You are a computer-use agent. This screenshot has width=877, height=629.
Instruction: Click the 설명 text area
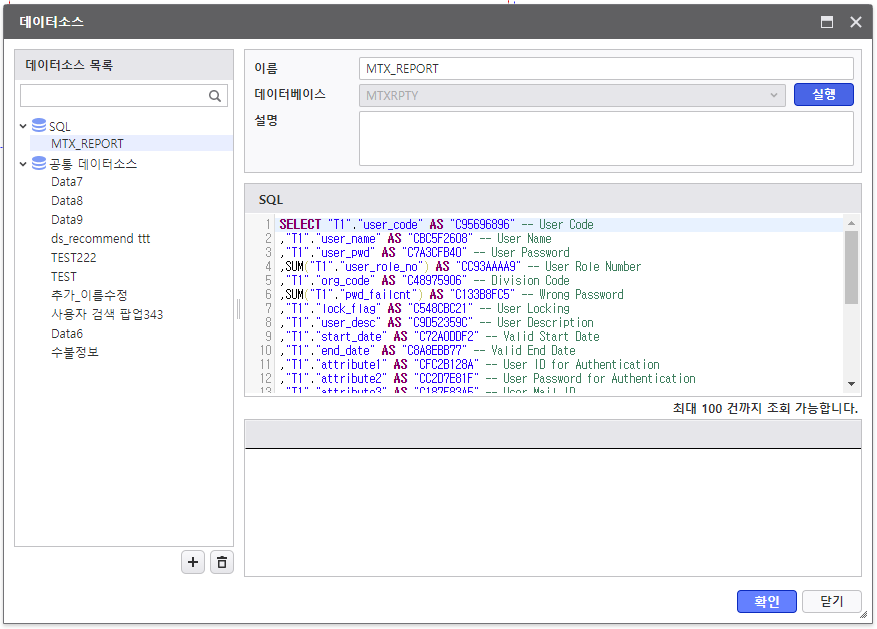(605, 137)
